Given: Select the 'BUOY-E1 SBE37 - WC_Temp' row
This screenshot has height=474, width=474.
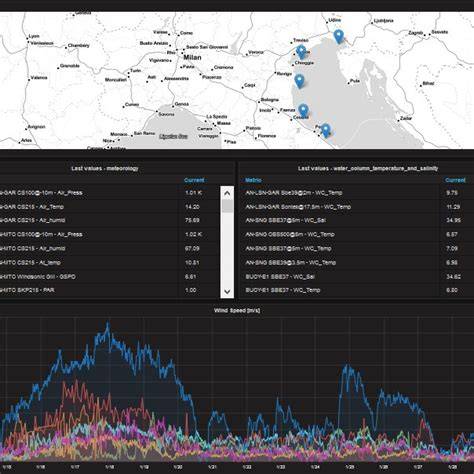Looking at the screenshot, I should [x=356, y=290].
